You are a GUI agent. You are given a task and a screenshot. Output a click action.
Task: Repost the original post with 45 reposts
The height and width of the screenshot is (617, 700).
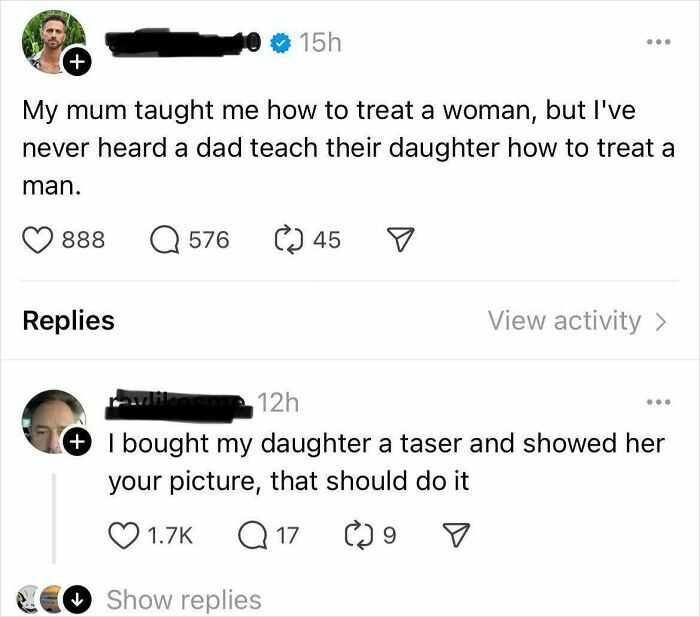289,240
